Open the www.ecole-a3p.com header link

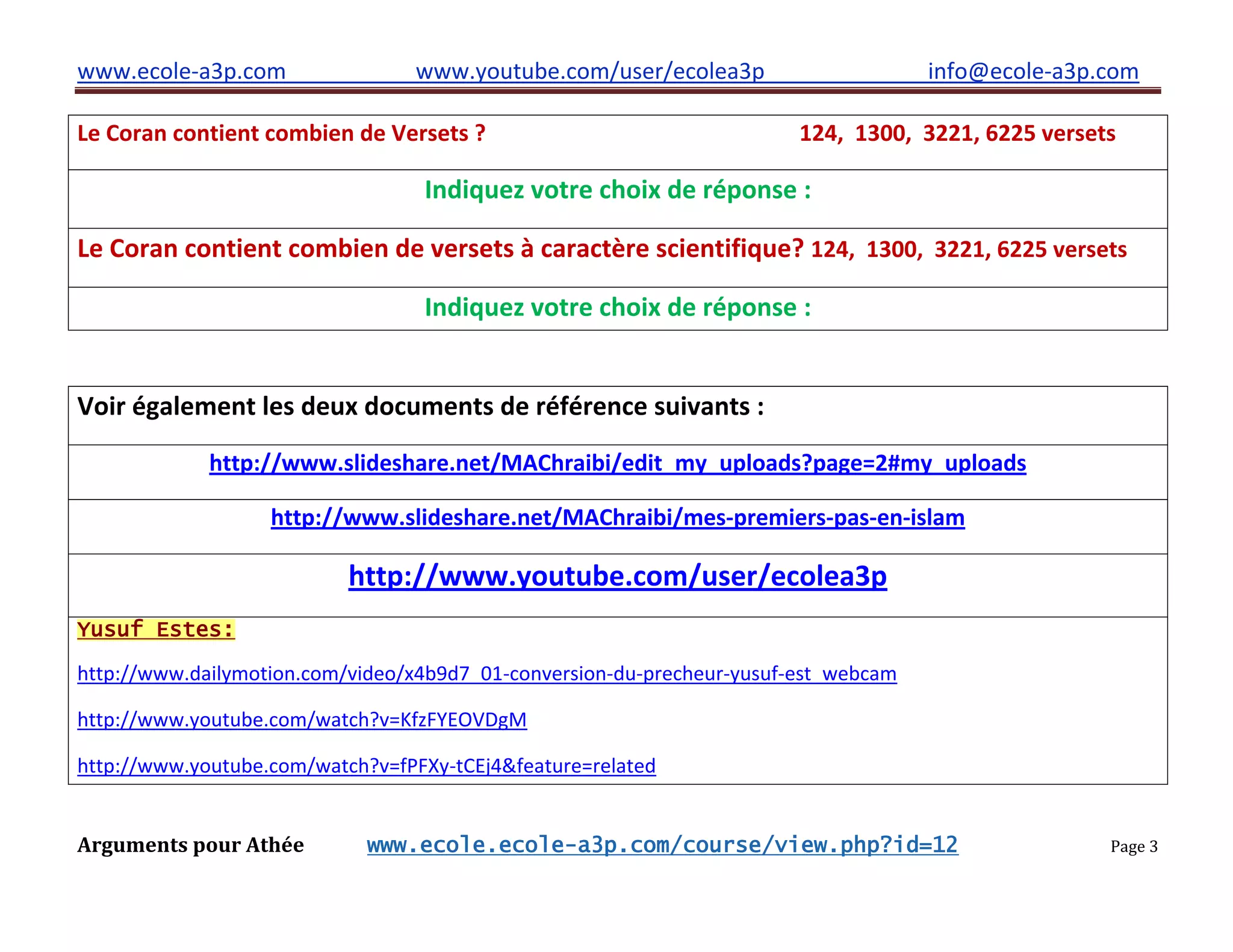pyautogui.click(x=181, y=72)
